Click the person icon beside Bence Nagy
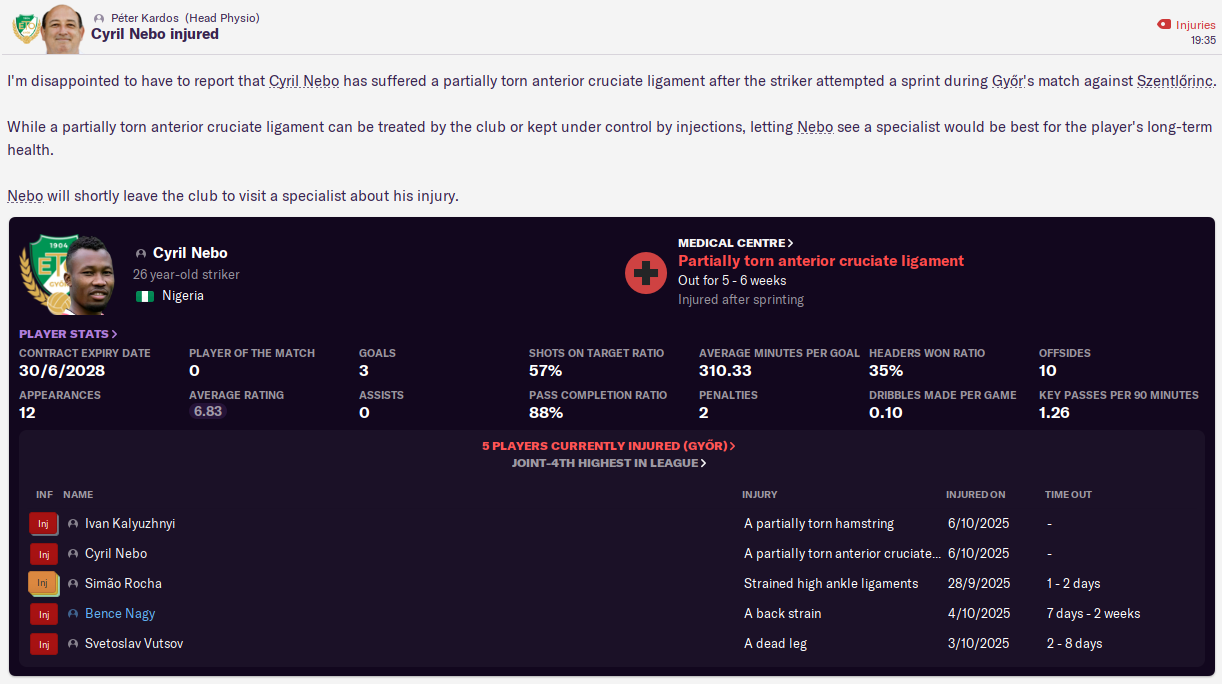 coord(73,614)
